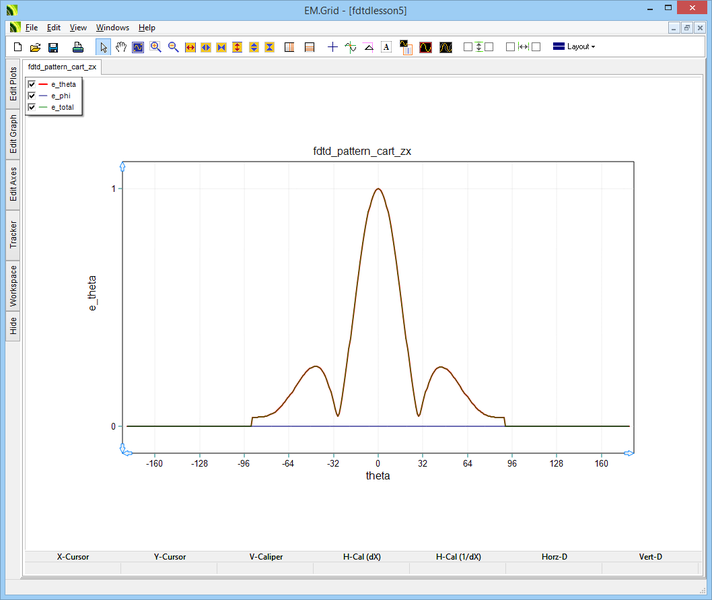
Task: Open the Tracker side panel
Action: tap(13, 235)
